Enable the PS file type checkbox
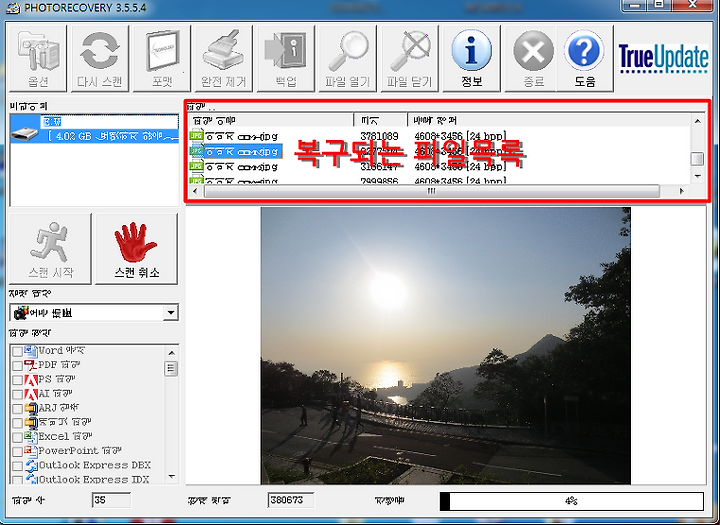Image resolution: width=720 pixels, height=525 pixels. click(x=17, y=380)
